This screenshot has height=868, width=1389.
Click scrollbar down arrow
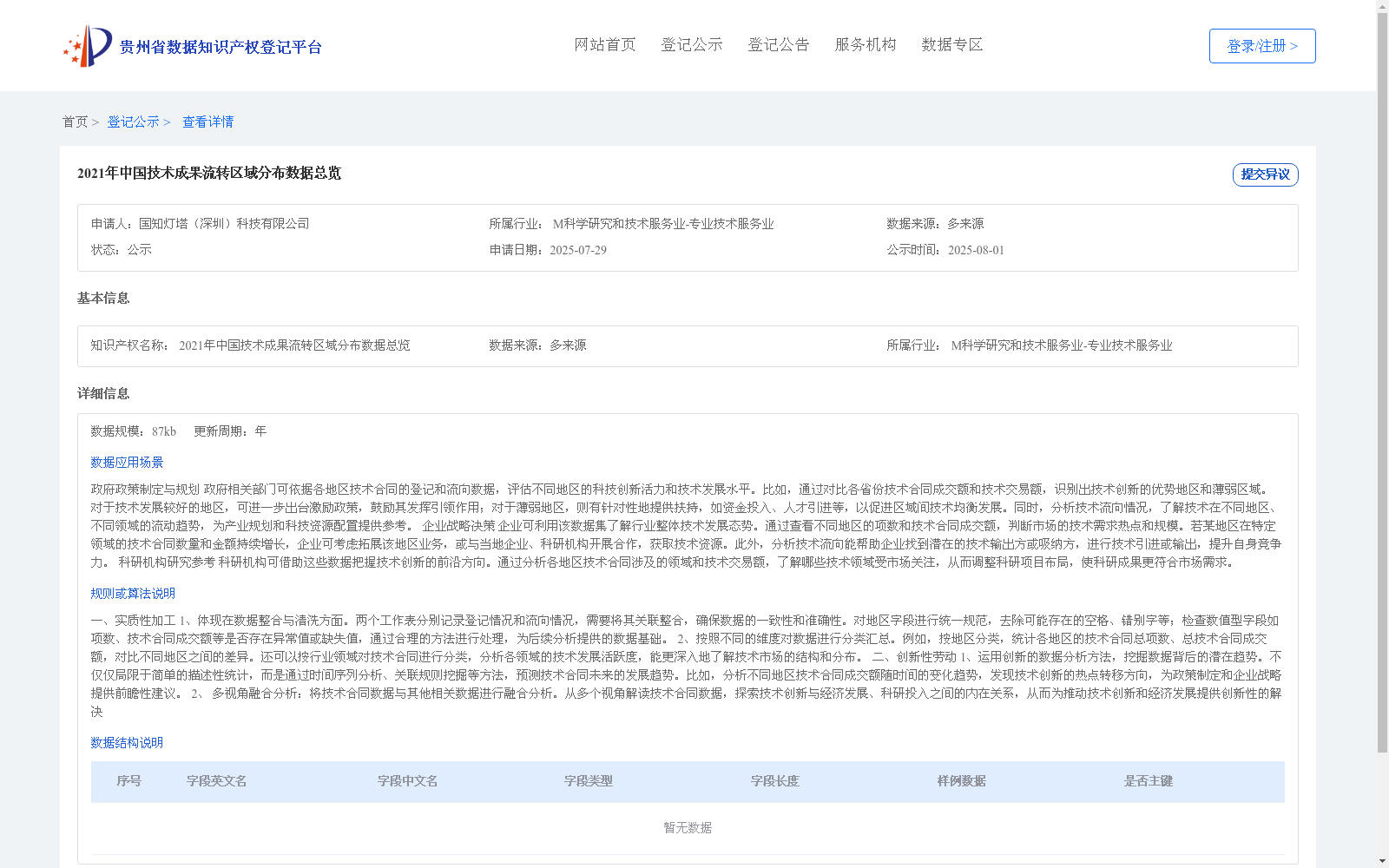coord(1382,862)
